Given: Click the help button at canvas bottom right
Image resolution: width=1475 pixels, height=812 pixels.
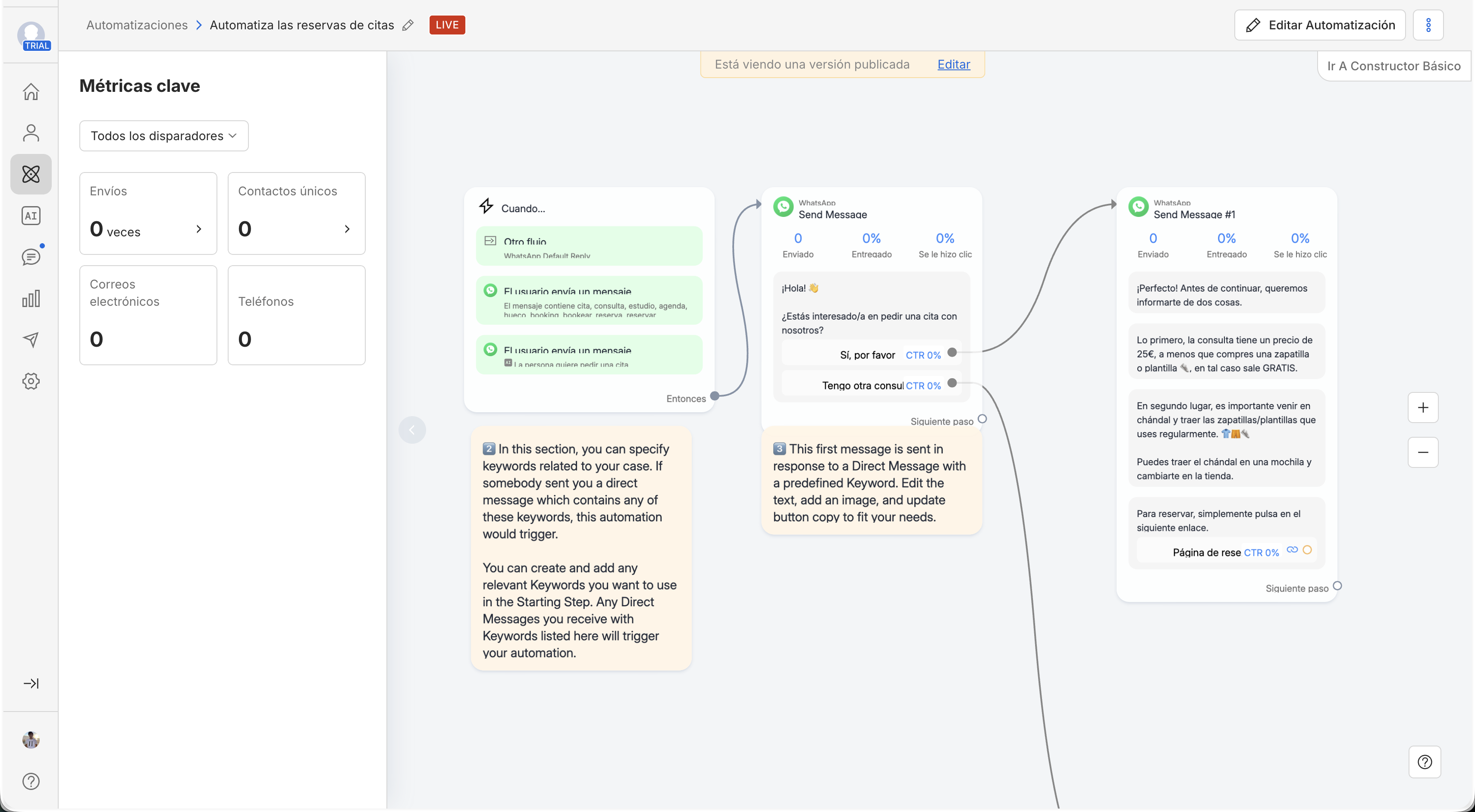Looking at the screenshot, I should click(1425, 762).
